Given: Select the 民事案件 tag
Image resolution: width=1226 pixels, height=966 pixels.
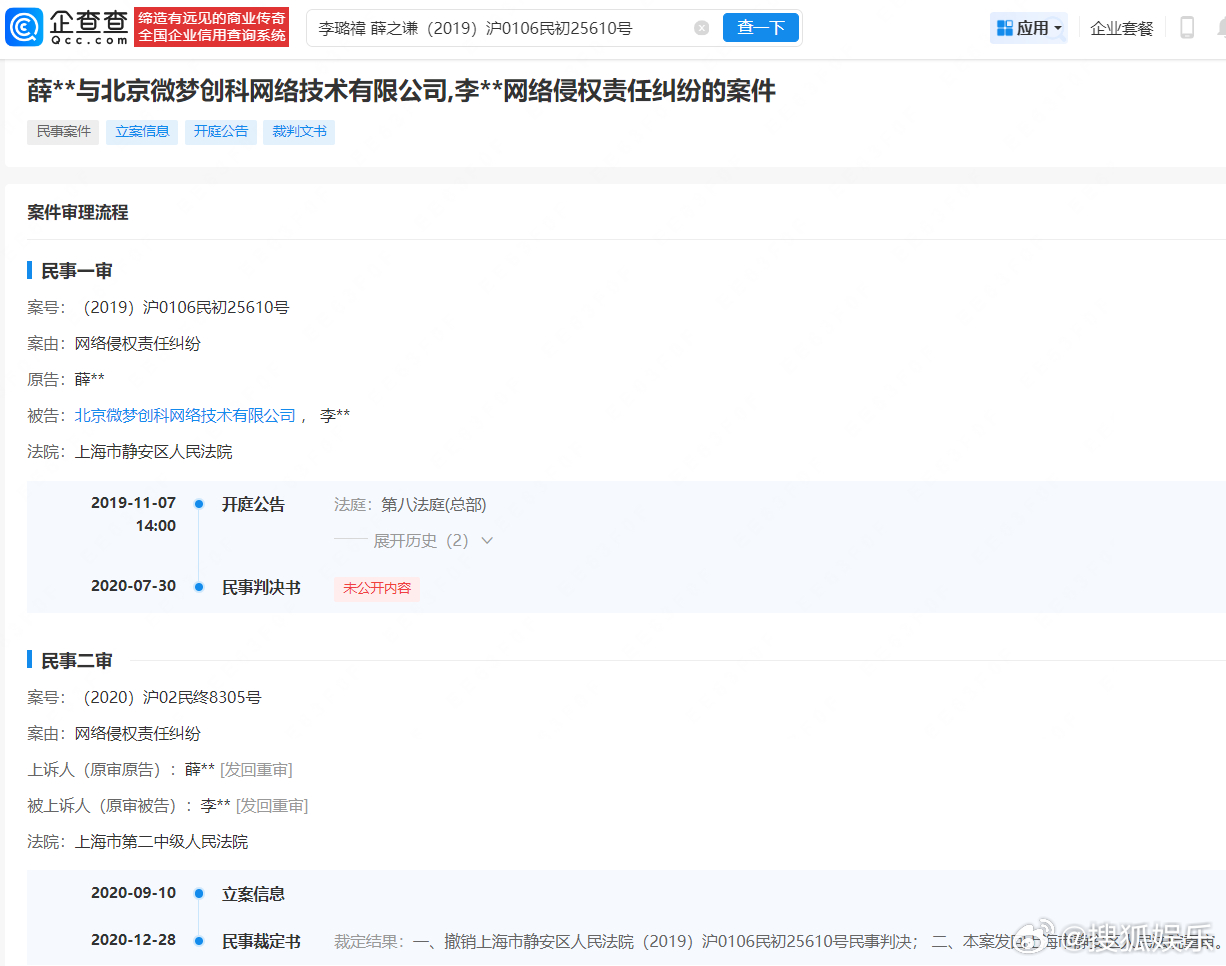Looking at the screenshot, I should (x=63, y=132).
